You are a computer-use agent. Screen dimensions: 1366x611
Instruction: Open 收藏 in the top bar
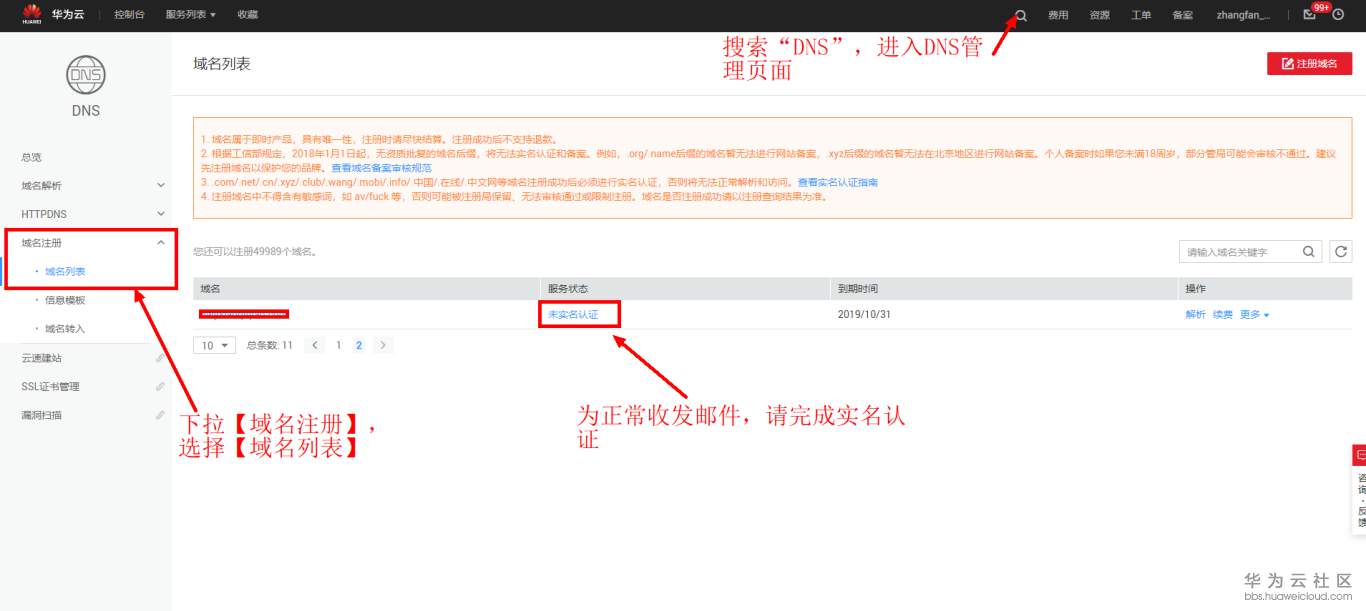[247, 15]
